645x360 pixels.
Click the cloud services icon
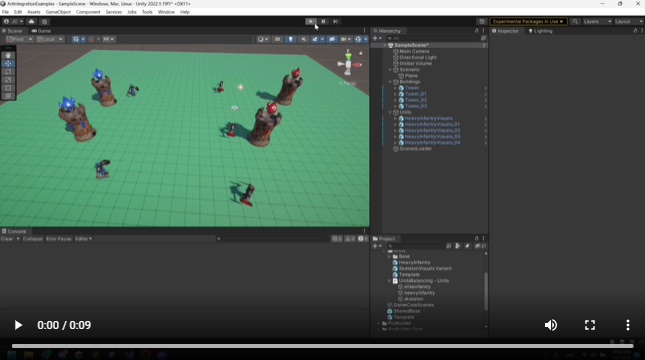click(x=31, y=21)
